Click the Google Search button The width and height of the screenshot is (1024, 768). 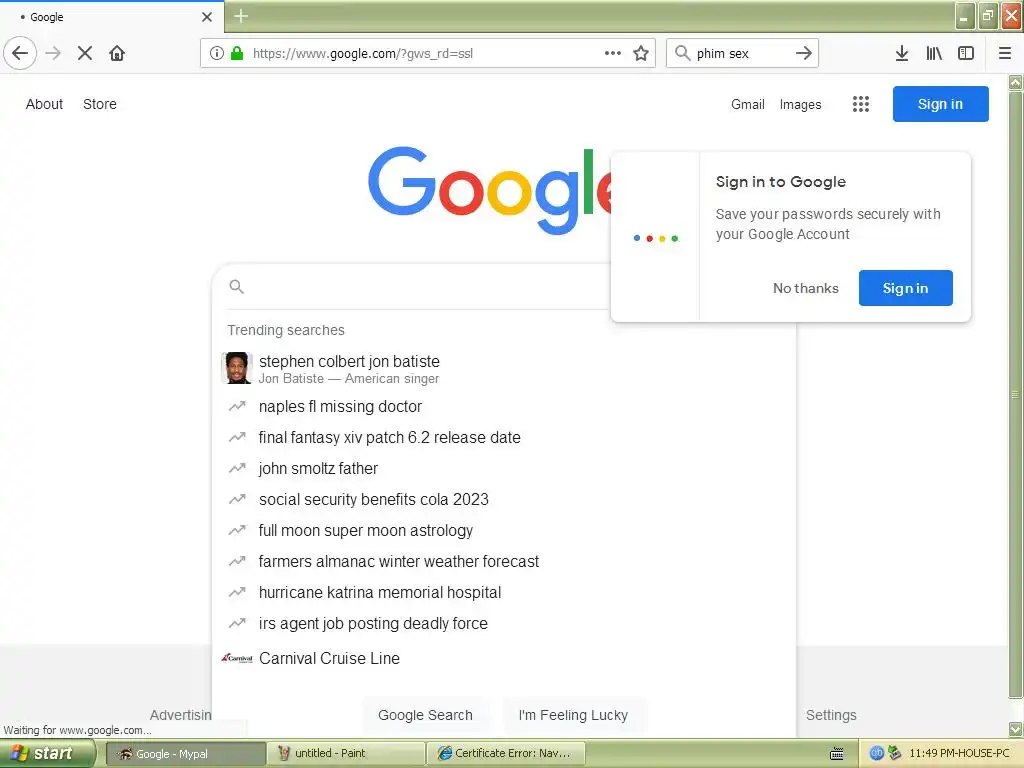tap(425, 715)
